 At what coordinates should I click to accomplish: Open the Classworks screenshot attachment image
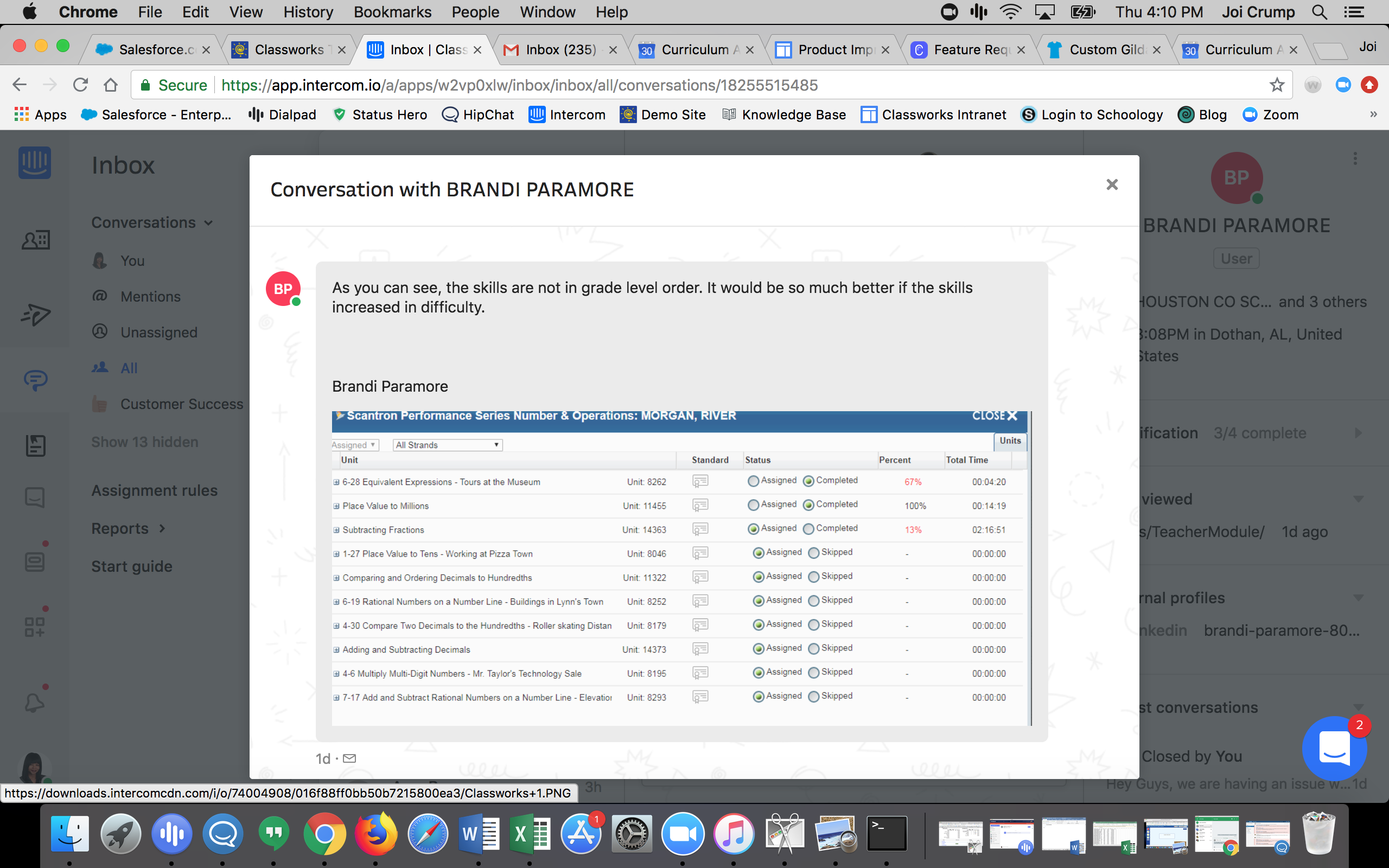681,569
